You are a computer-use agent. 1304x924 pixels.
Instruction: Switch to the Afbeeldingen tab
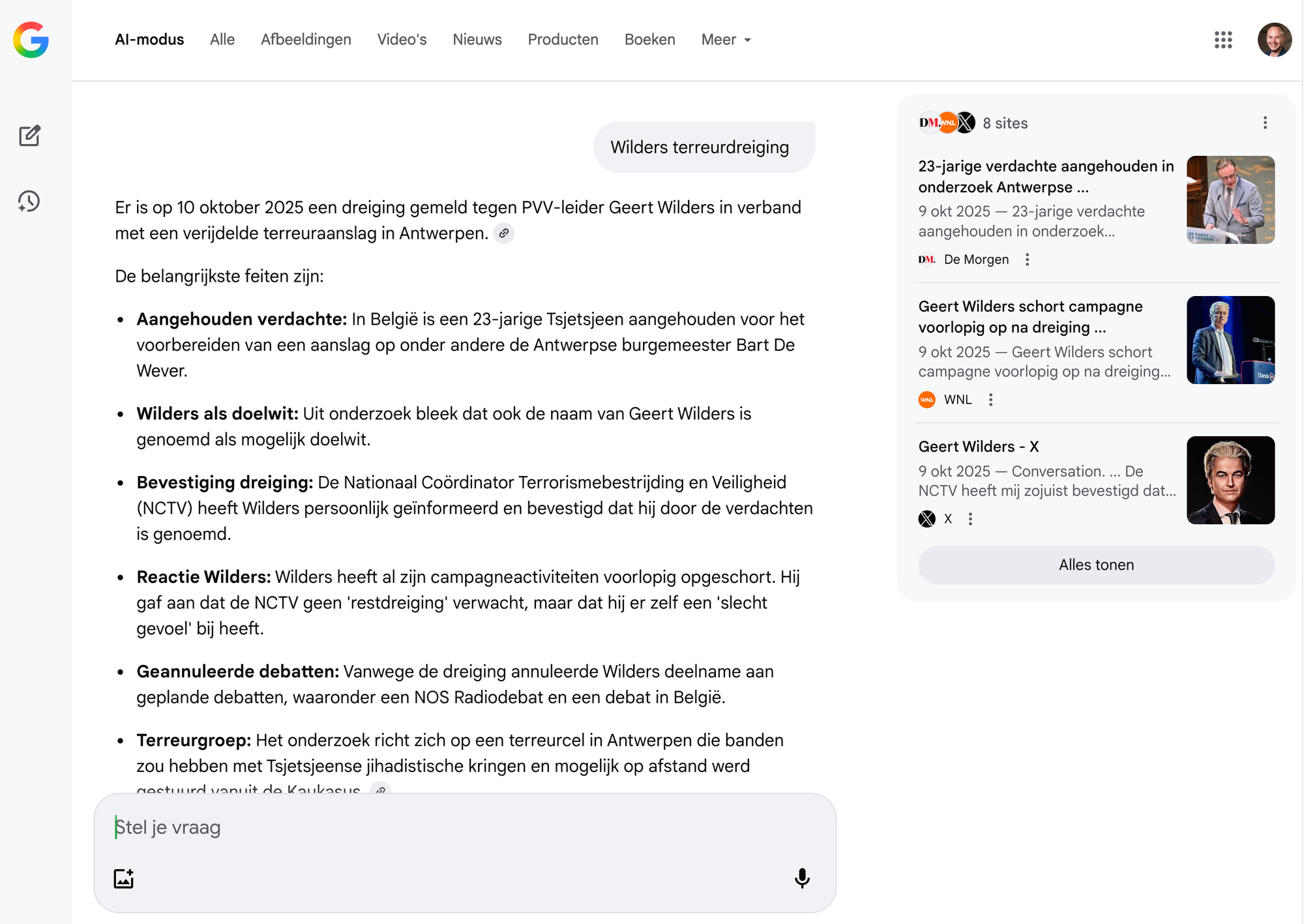(x=306, y=40)
